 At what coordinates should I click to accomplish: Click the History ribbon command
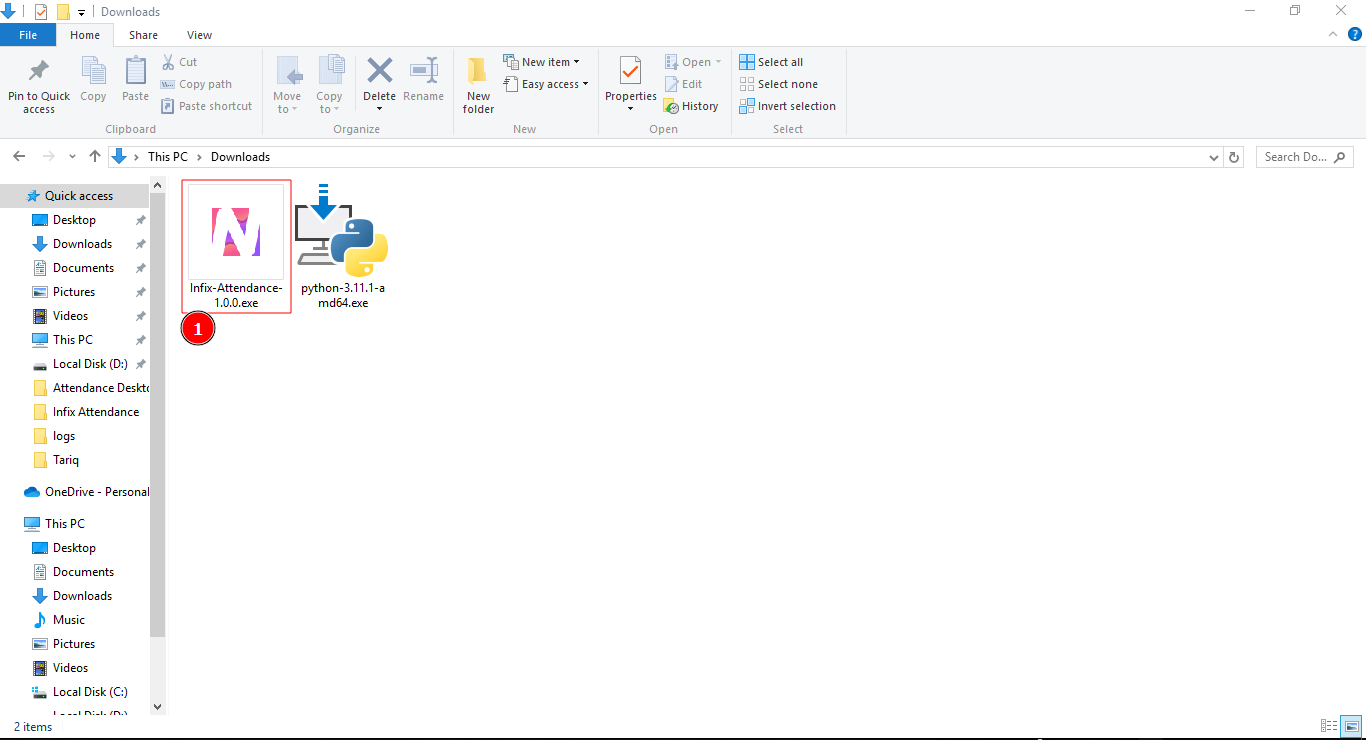(x=692, y=106)
